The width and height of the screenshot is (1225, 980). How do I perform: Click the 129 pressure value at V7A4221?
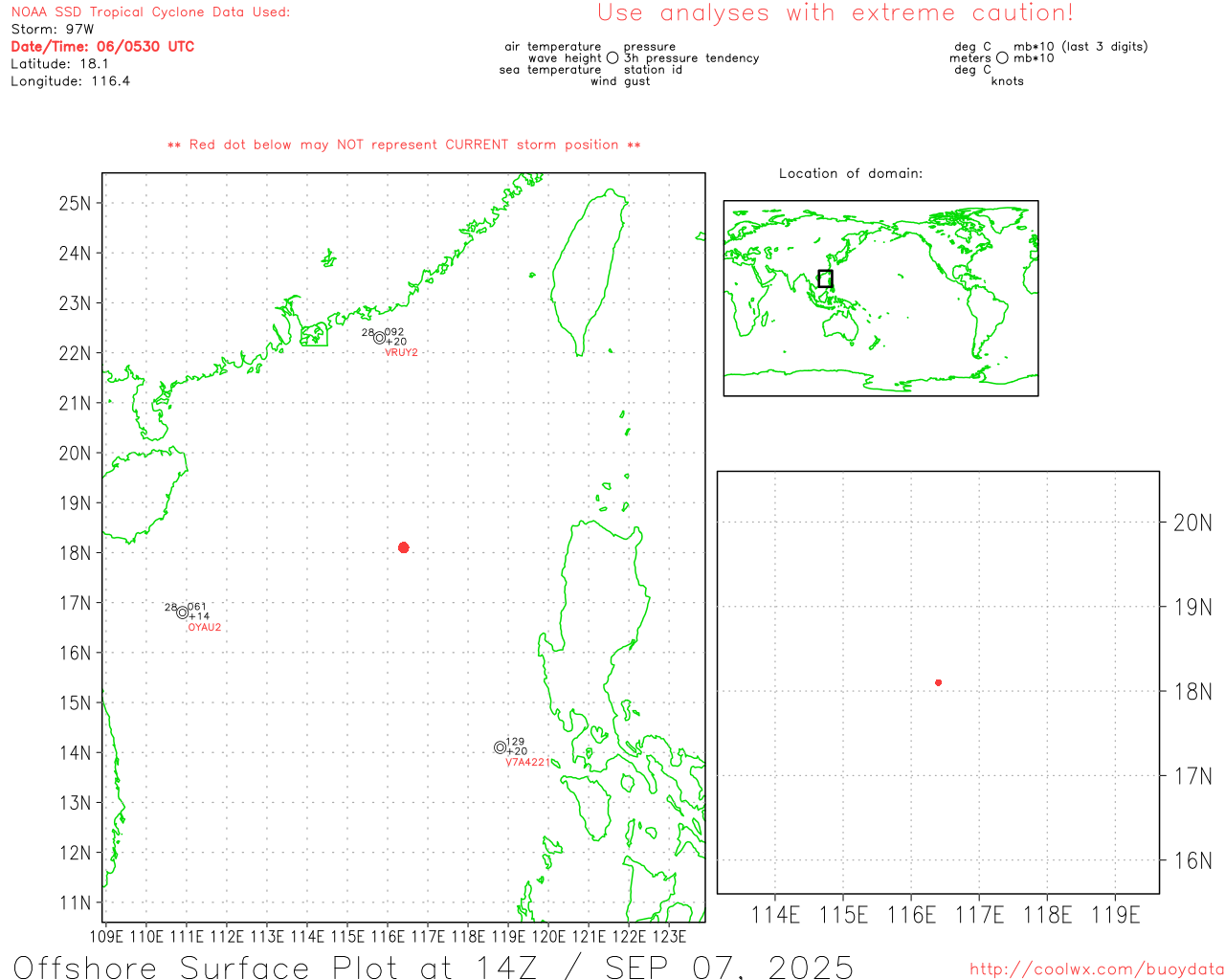point(515,742)
